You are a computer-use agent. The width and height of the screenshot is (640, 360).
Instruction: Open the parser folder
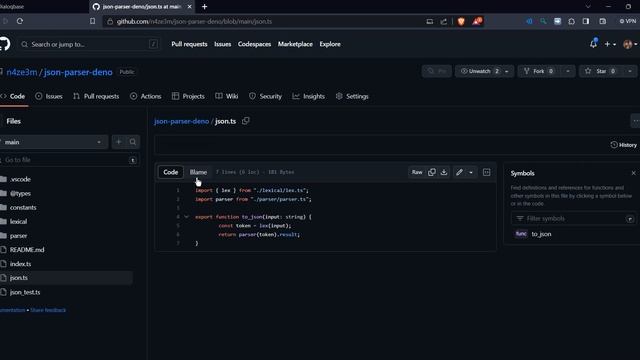[x=18, y=236]
